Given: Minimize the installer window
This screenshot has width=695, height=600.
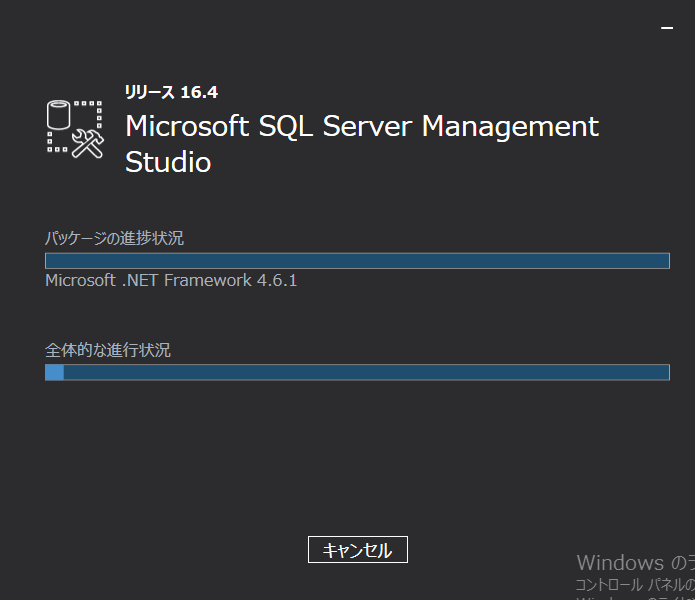Looking at the screenshot, I should click(667, 29).
